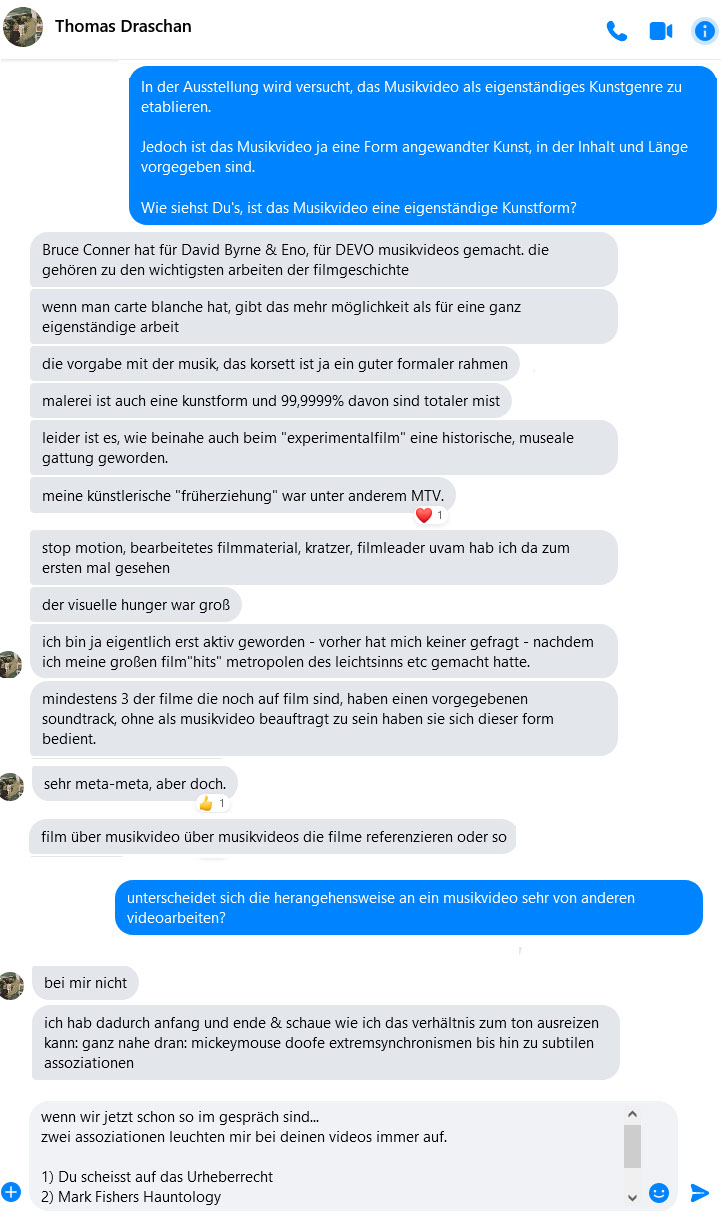This screenshot has height=1225, width=721.
Task: Click the heart reaction under the MTV message
Action: [430, 516]
